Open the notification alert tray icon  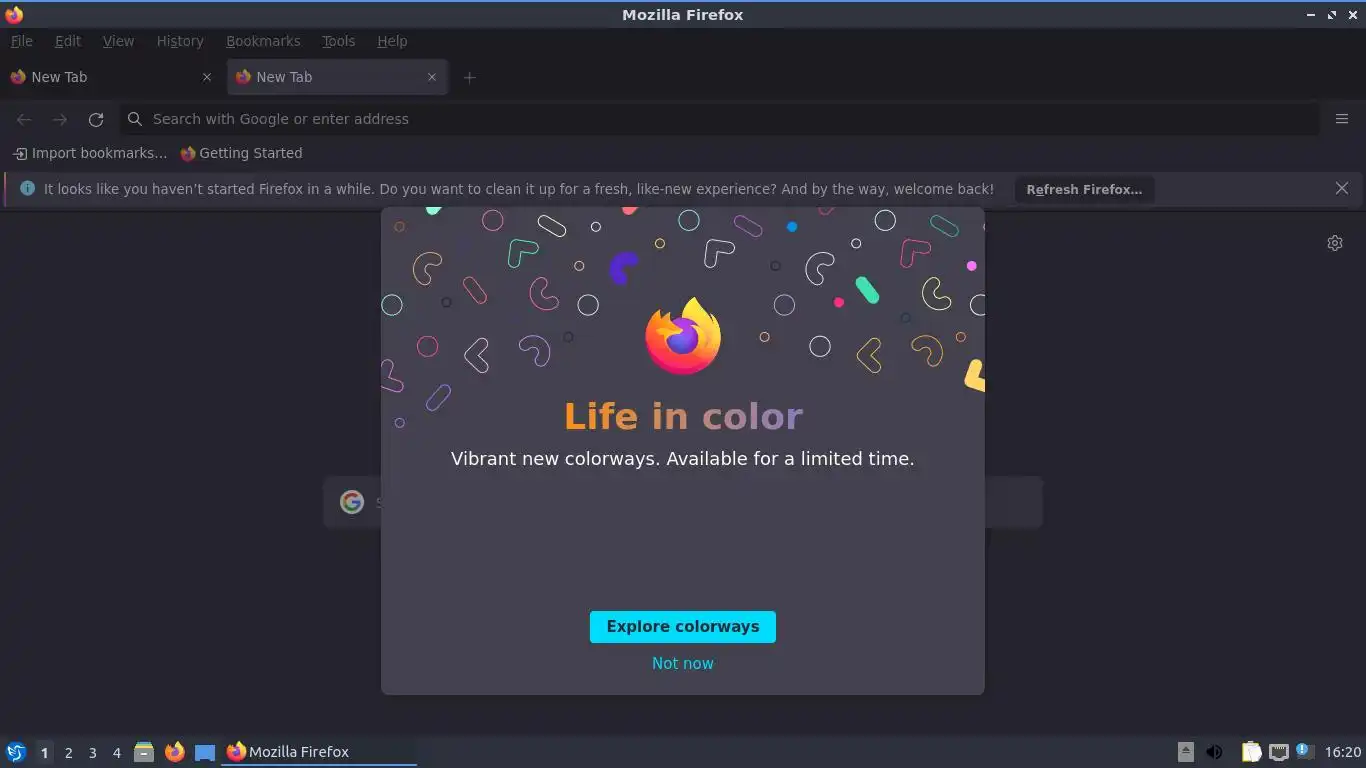(1304, 750)
